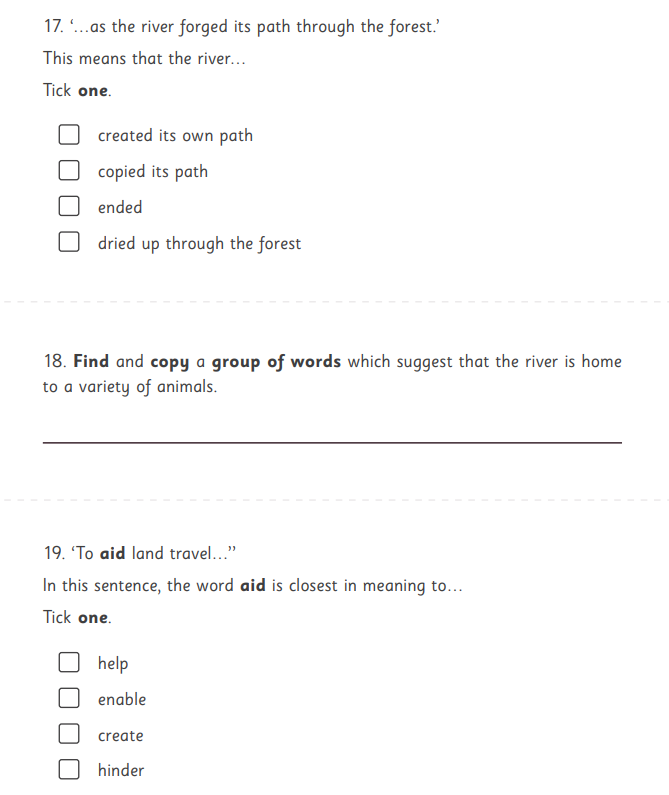Click 'dried up through the forest' text

[199, 243]
